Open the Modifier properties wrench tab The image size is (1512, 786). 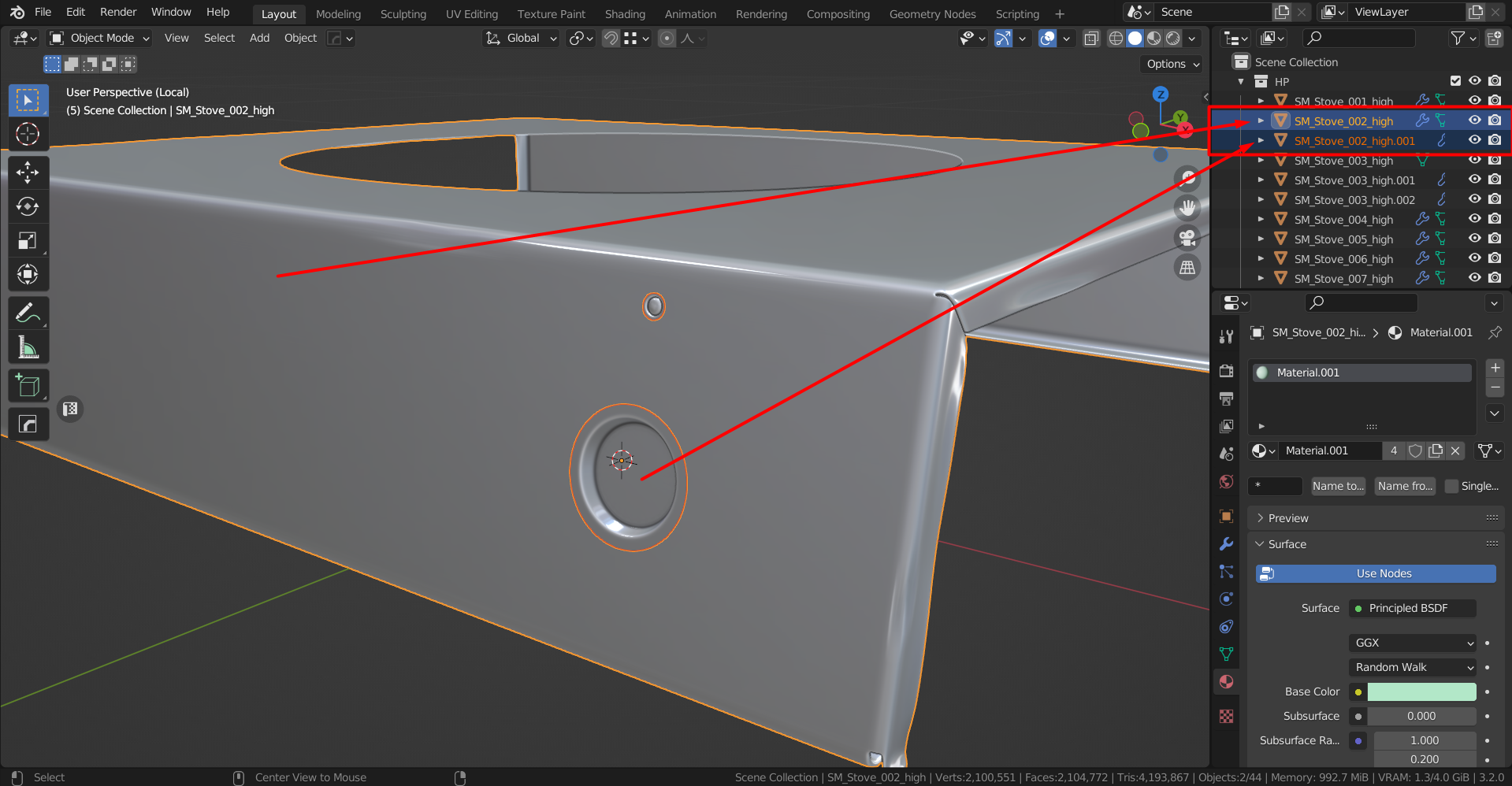click(x=1226, y=544)
